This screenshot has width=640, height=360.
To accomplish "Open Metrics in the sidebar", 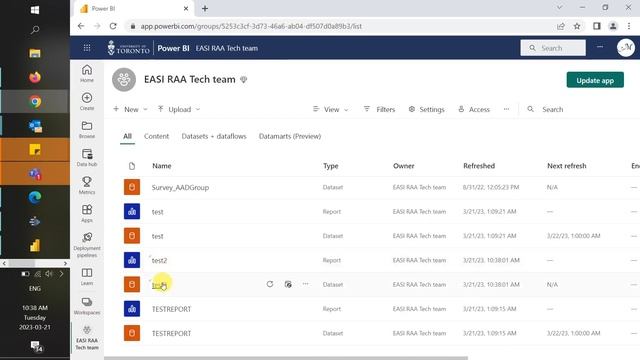I will (87, 185).
